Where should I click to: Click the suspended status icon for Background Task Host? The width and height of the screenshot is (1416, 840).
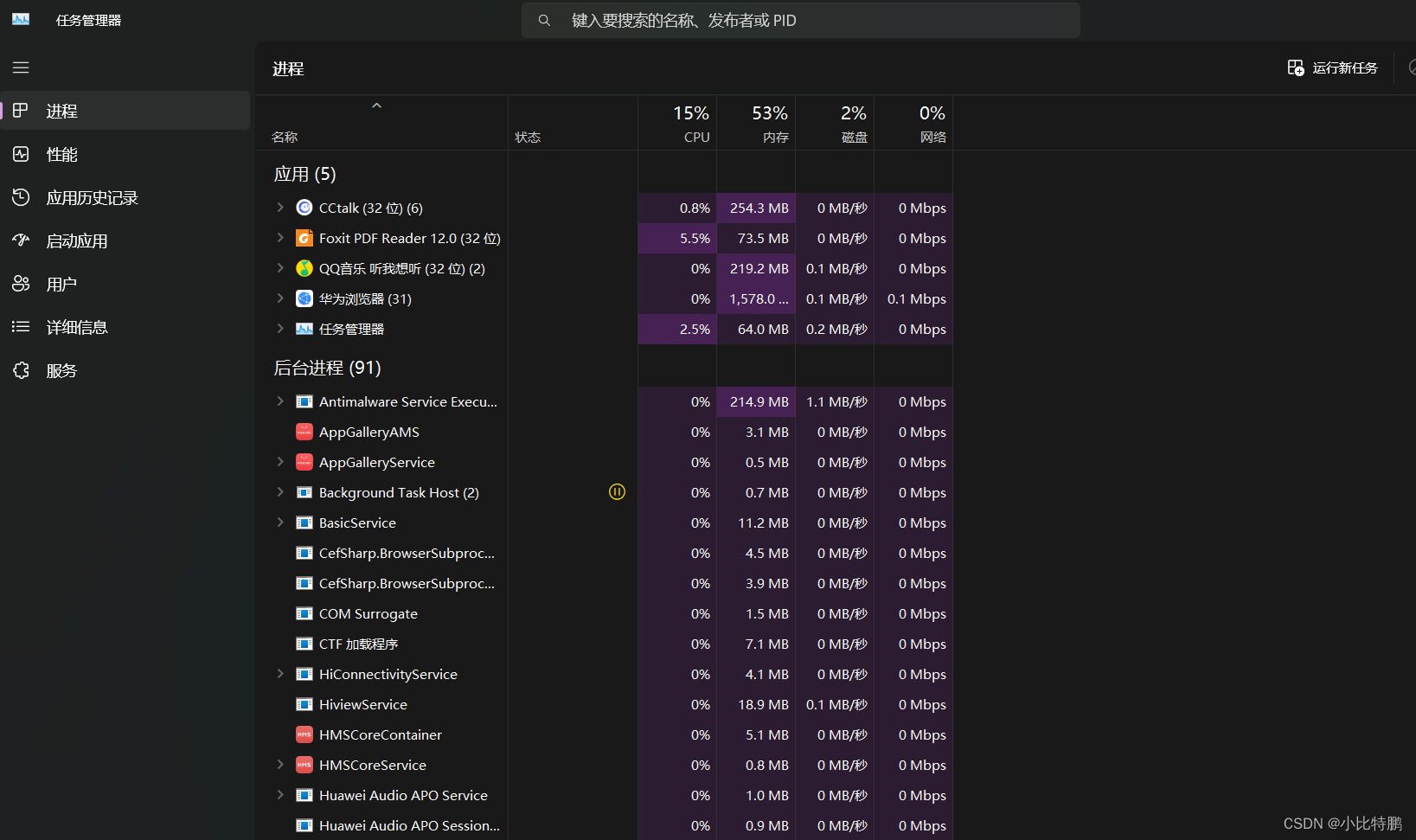pyautogui.click(x=617, y=492)
